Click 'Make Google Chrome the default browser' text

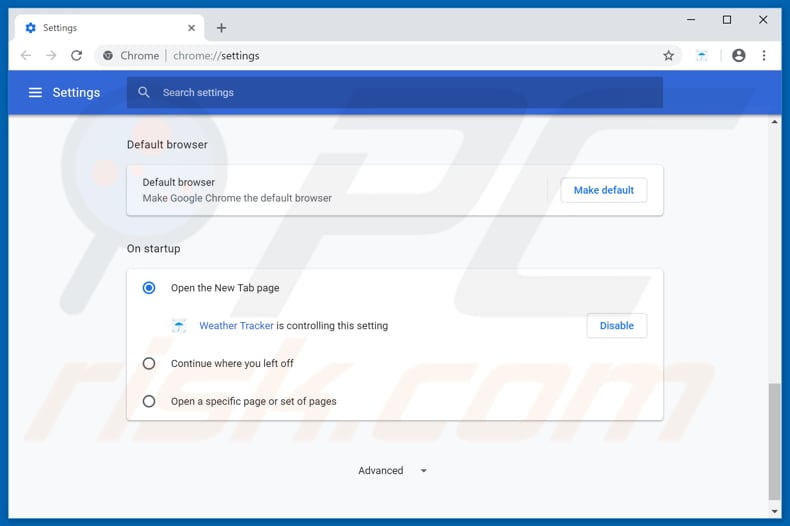pyautogui.click(x=237, y=198)
